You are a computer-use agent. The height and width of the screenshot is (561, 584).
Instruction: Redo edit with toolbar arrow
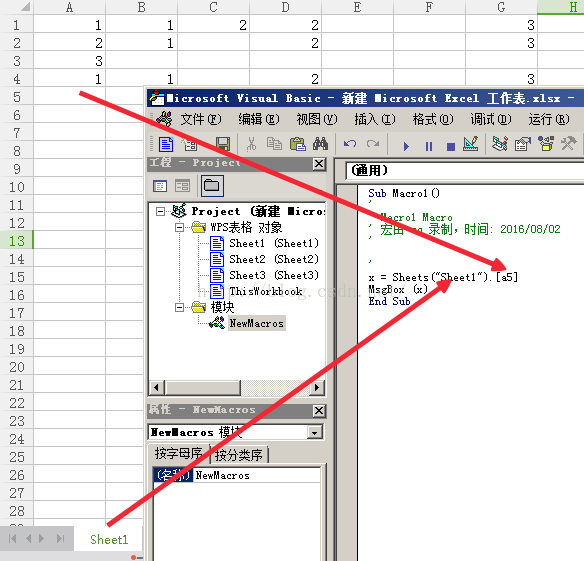point(373,144)
